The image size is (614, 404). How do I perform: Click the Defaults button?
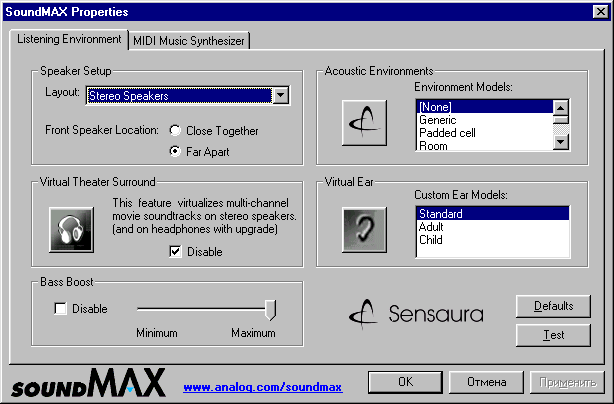click(x=553, y=306)
